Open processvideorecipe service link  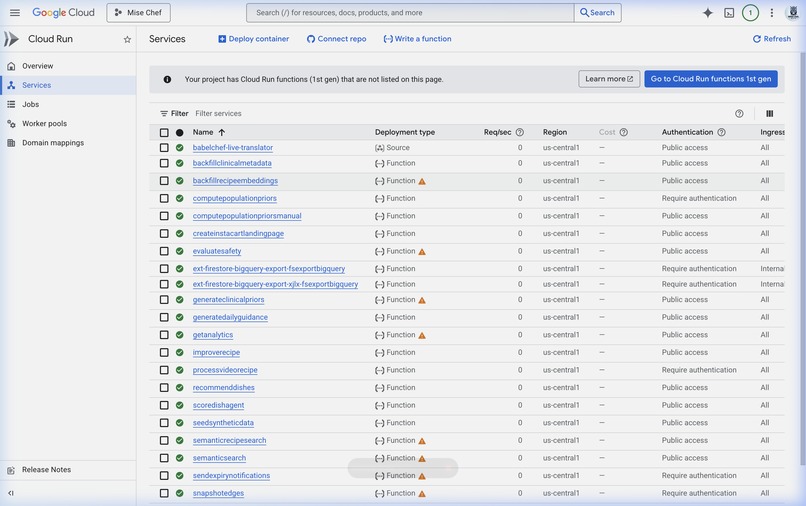pos(225,370)
